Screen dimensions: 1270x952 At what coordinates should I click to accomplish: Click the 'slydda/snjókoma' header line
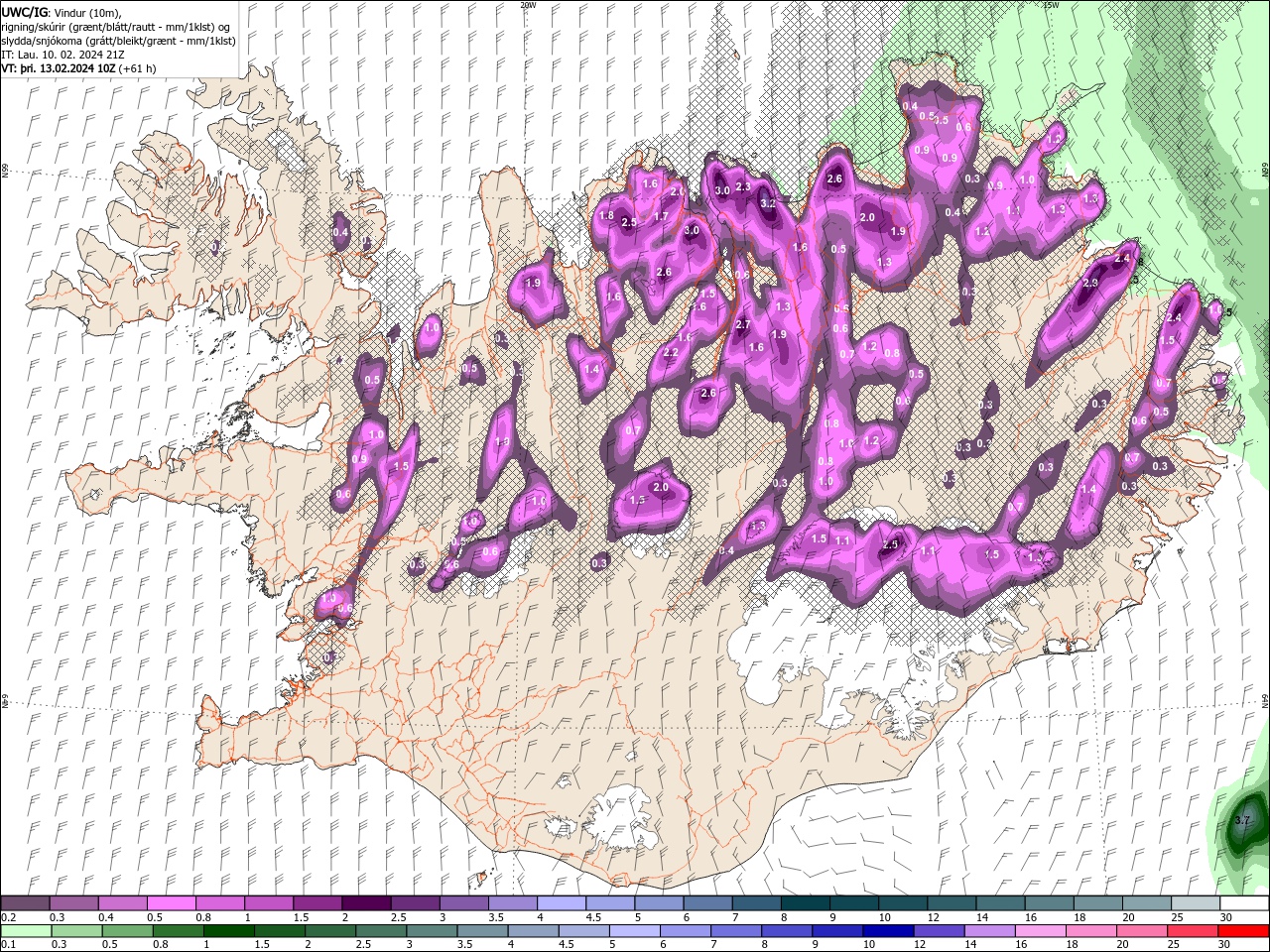point(118,41)
